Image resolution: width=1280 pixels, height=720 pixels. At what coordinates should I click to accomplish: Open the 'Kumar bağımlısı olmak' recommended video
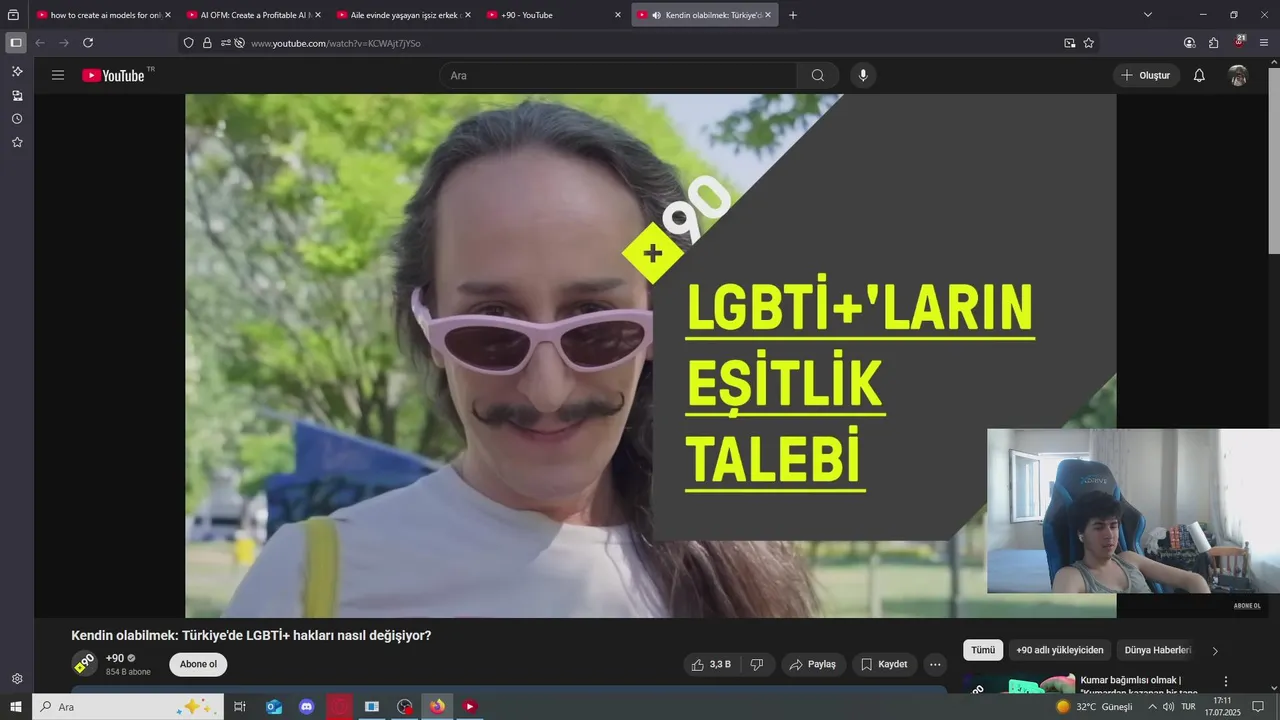(x=1139, y=686)
